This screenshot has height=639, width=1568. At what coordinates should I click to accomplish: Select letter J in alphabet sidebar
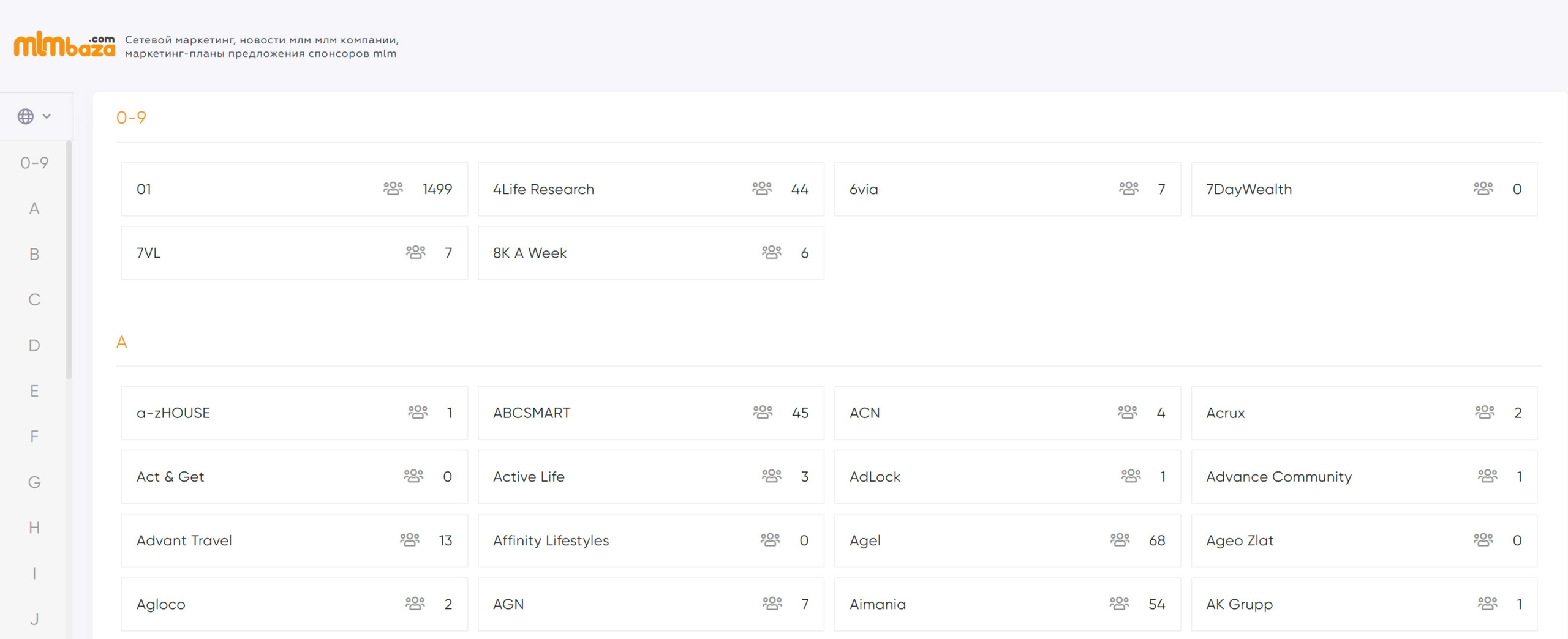pyautogui.click(x=34, y=619)
